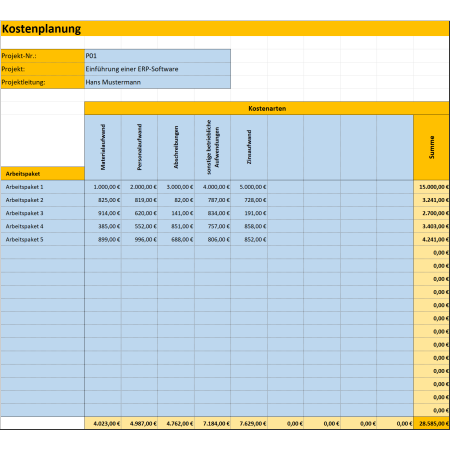Screen dimensions: 450x450
Task: Select the Hans Mustermann project lead cell
Action: point(157,82)
